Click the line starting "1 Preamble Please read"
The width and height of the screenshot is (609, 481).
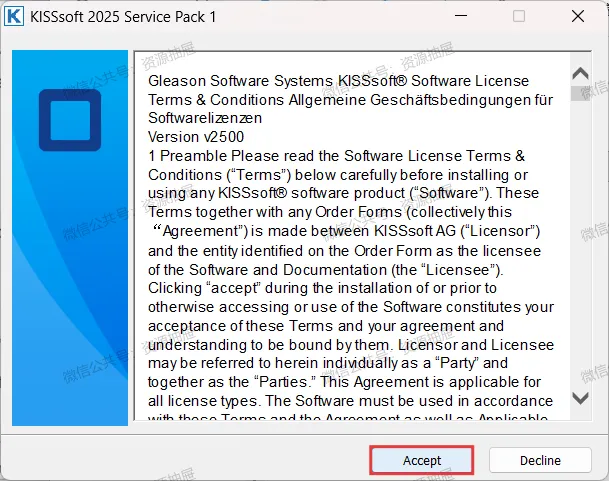[x=336, y=156]
